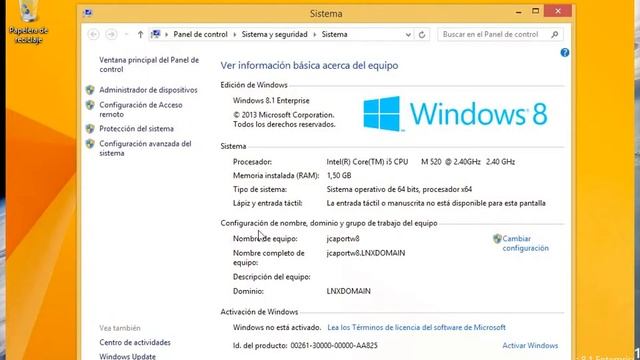The image size is (640, 360).
Task: Read Microsoft software license terms link
Action: click(x=416, y=327)
